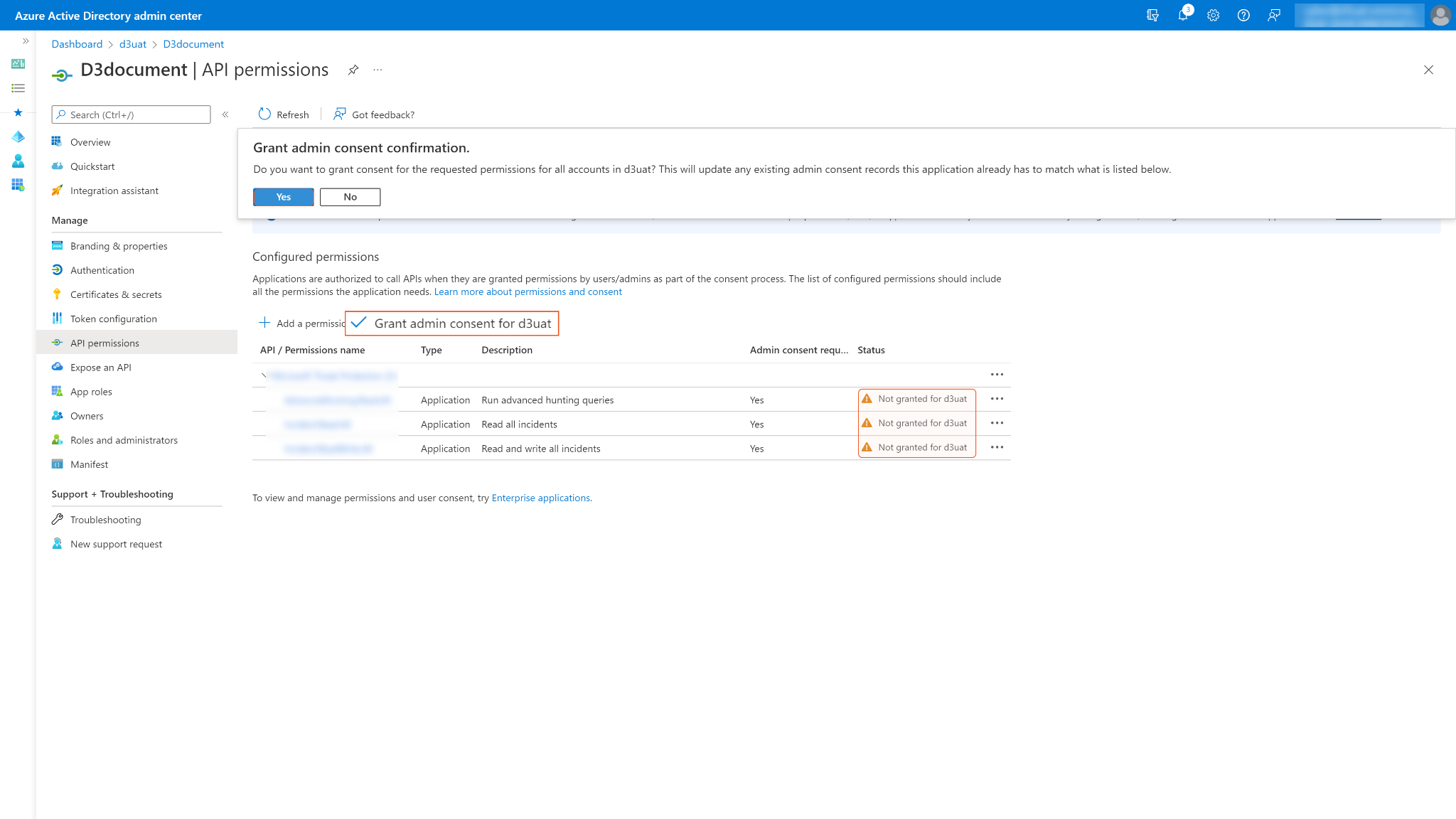Open the Notifications bell showing 3 alerts
The image size is (1456, 819).
(1183, 14)
